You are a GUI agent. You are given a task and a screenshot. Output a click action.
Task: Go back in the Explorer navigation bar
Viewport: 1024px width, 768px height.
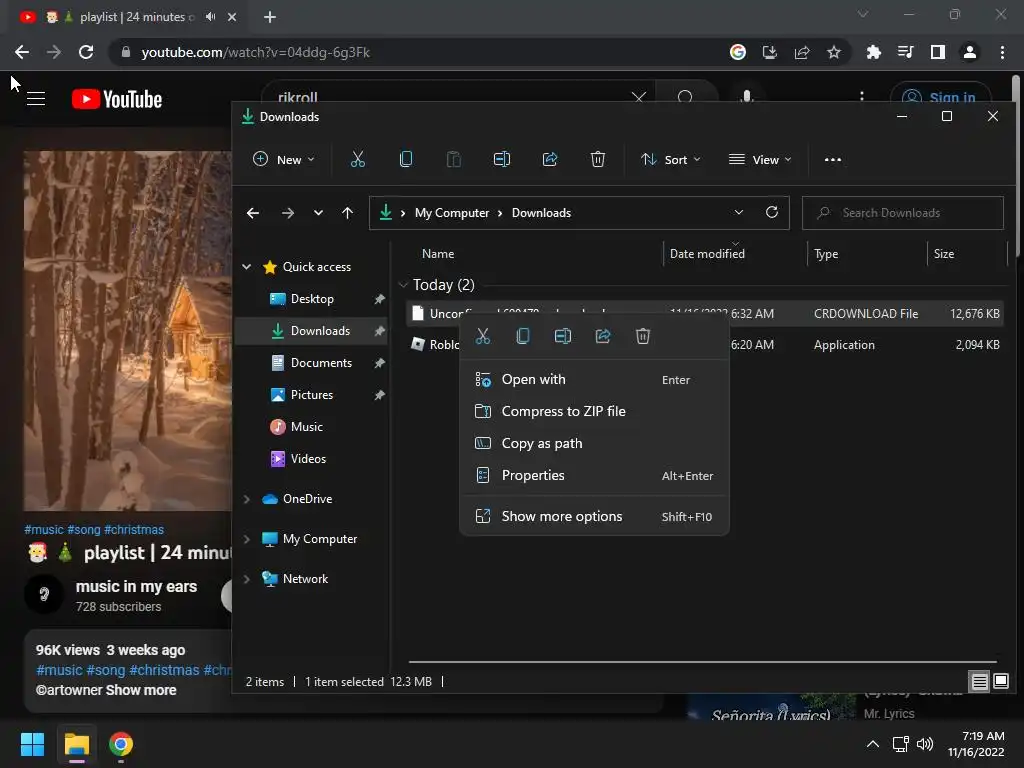point(253,213)
